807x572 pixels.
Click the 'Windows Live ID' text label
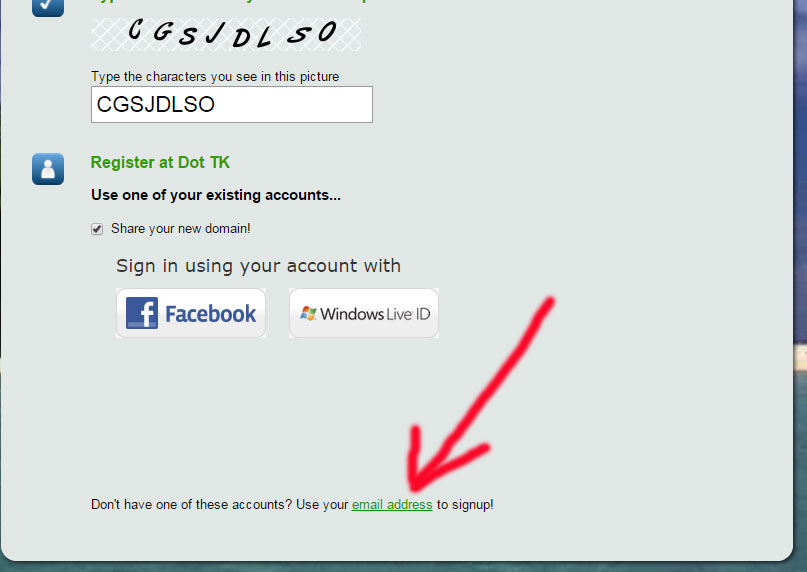375,314
